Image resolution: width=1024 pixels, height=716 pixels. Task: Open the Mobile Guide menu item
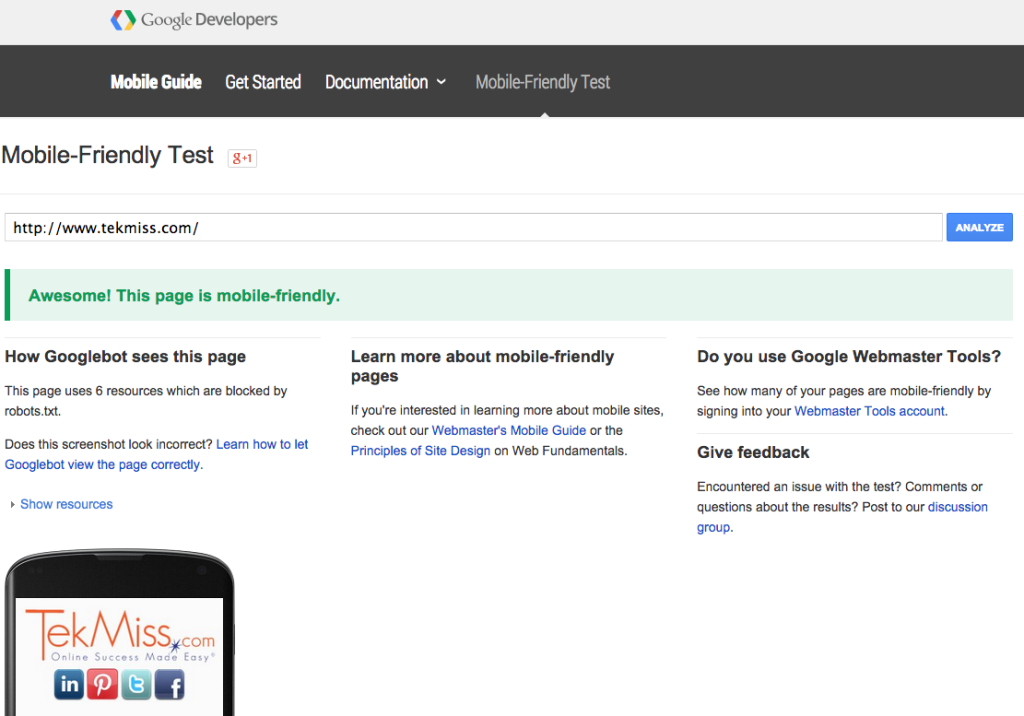click(156, 82)
